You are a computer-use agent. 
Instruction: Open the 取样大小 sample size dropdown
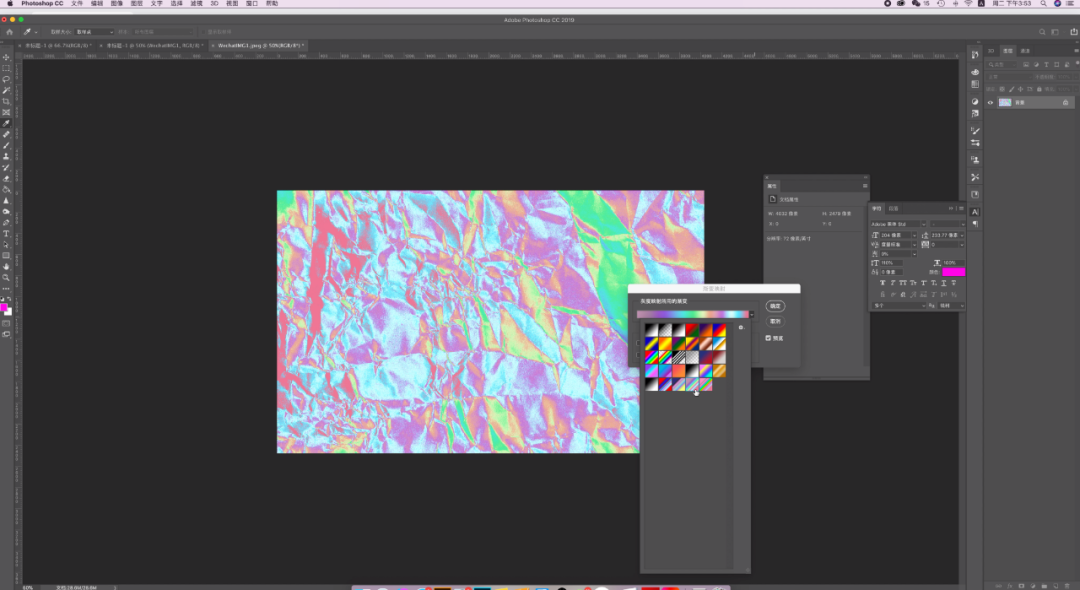click(x=96, y=32)
